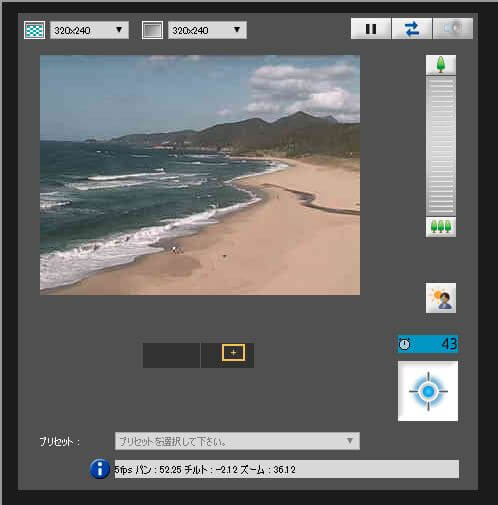Click the gray gradient display size icon
This screenshot has width=498, height=505.
[x=152, y=30]
